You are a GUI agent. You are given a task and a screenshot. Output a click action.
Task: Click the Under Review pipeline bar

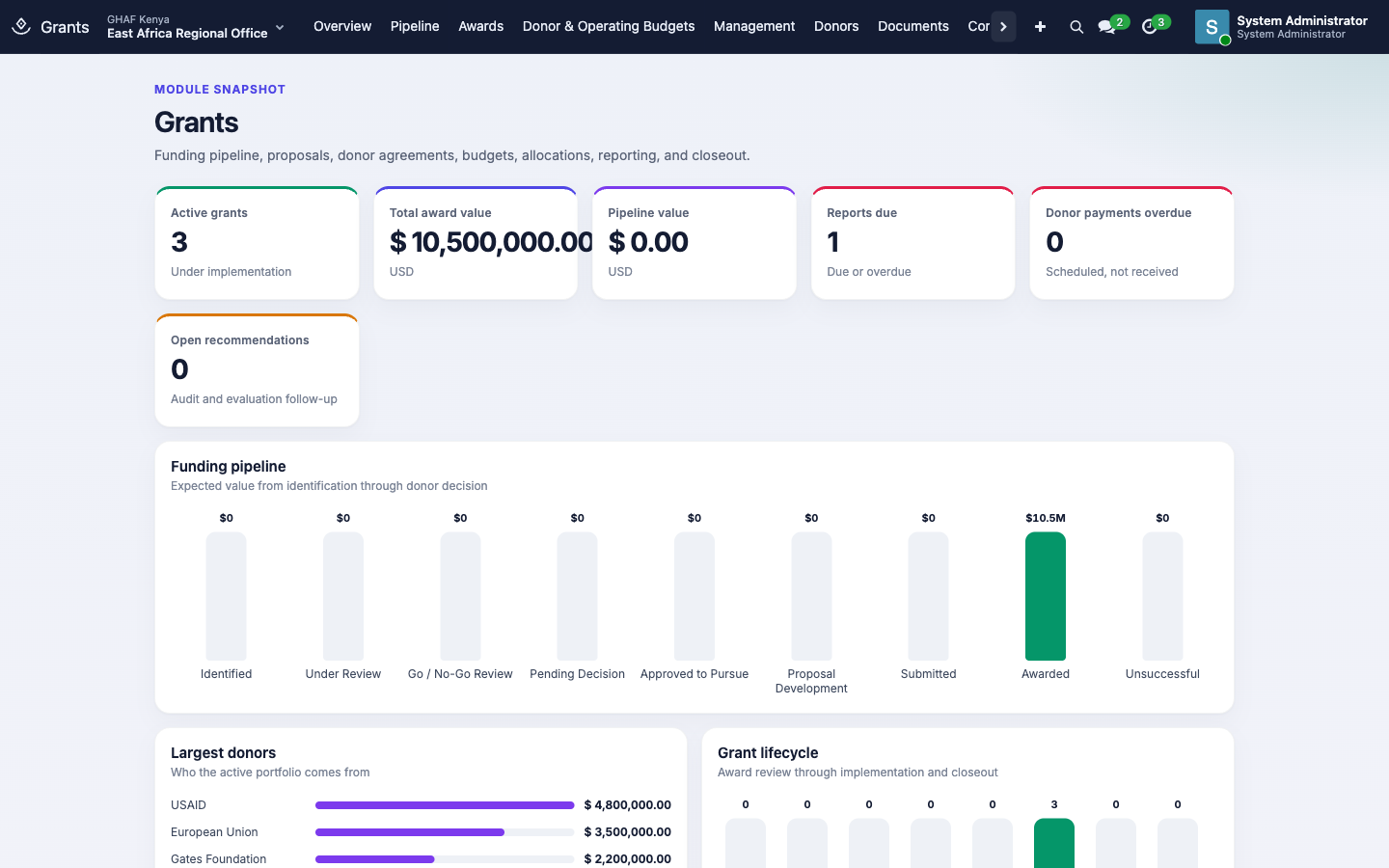[343, 596]
